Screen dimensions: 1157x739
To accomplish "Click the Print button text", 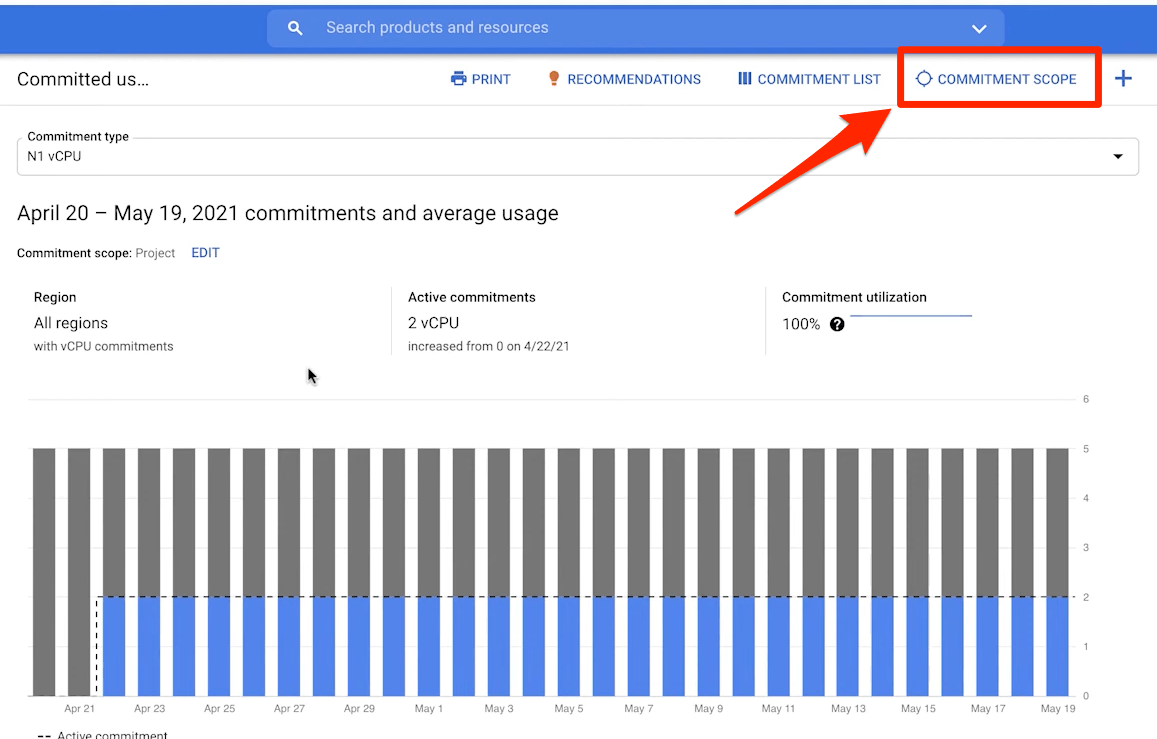I will [x=491, y=79].
